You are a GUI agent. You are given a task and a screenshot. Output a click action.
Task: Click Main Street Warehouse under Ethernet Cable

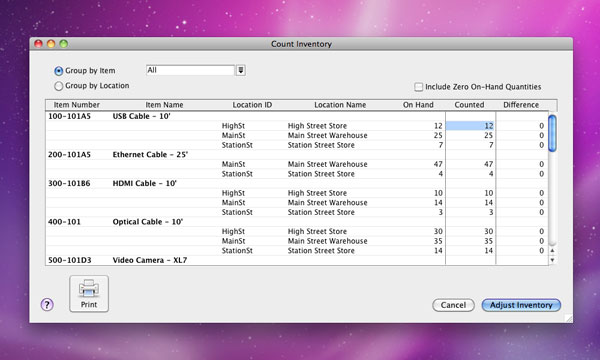tap(328, 164)
